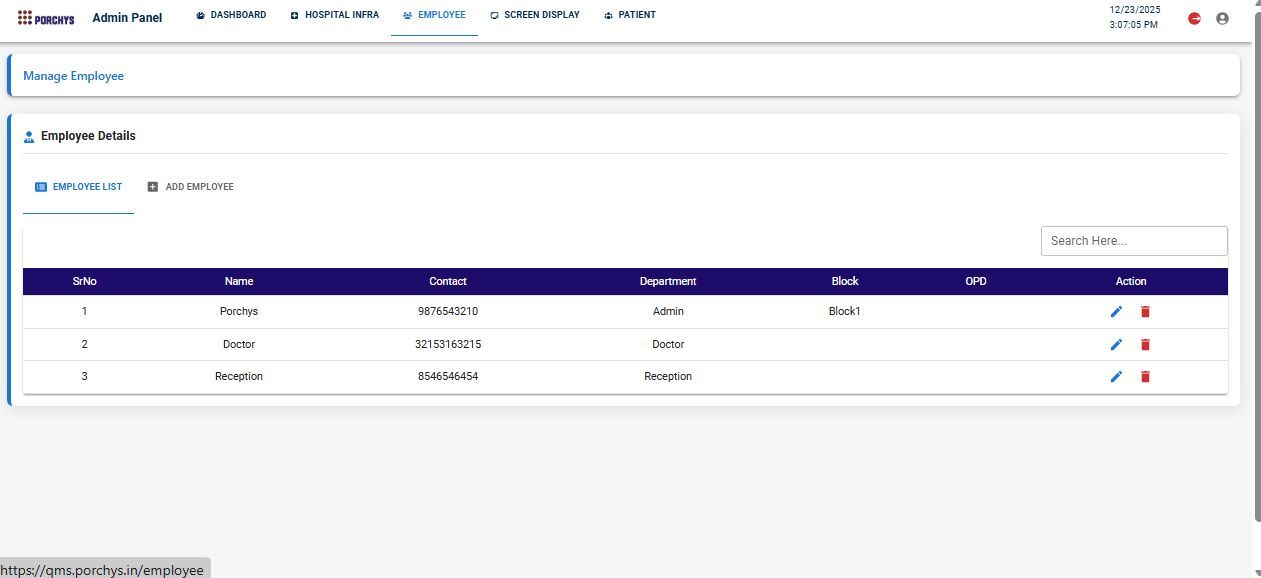This screenshot has height=578, width=1261.
Task: Navigate to the Patient section
Action: coord(630,15)
